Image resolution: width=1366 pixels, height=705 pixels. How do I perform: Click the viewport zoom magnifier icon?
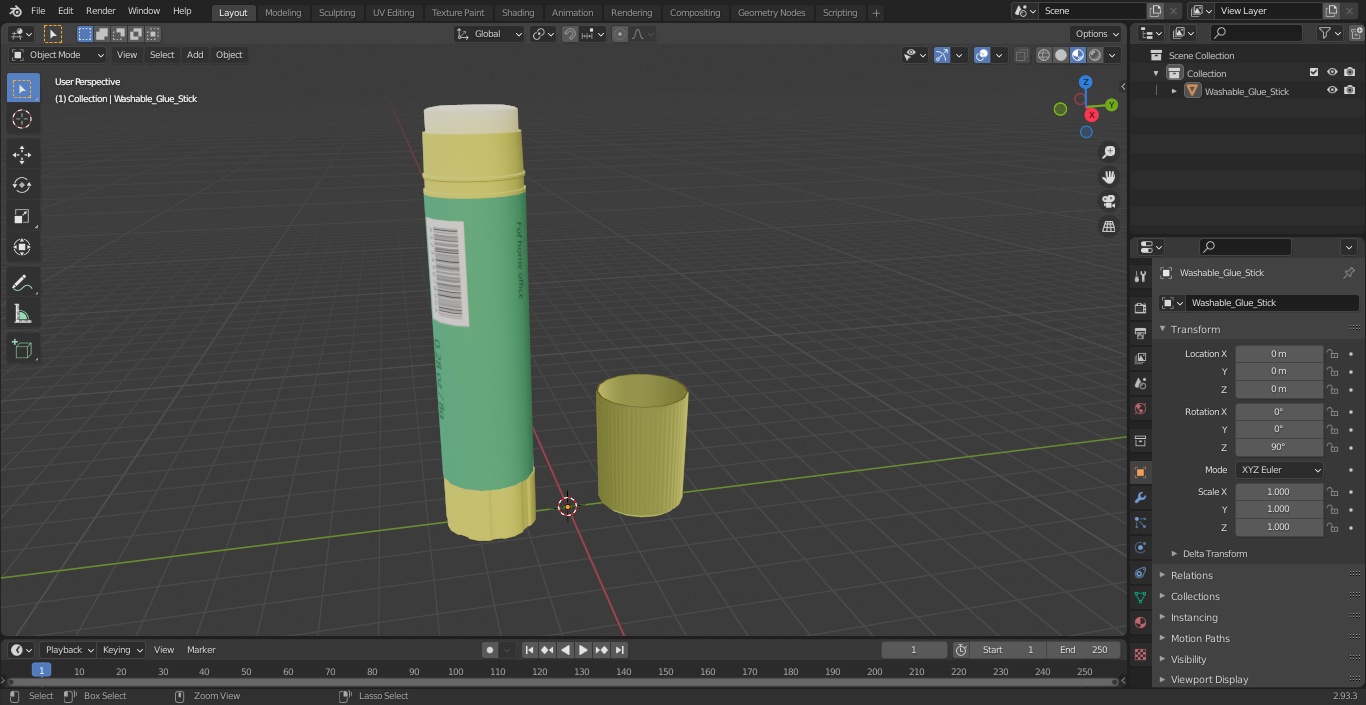coord(1108,152)
